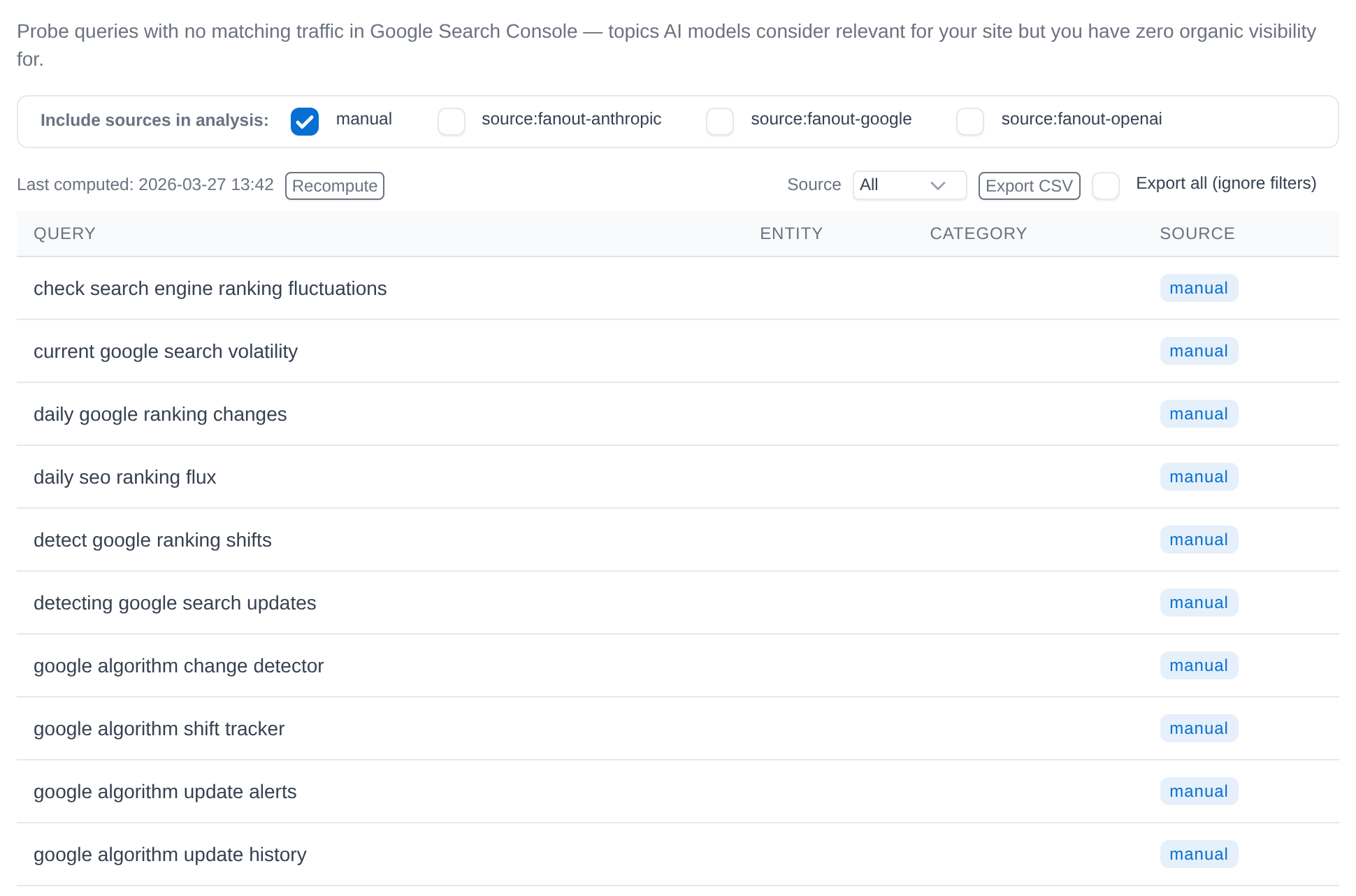This screenshot has width=1356, height=896.
Task: Tick the Export all (ignore filters) checkbox
Action: 1106,186
